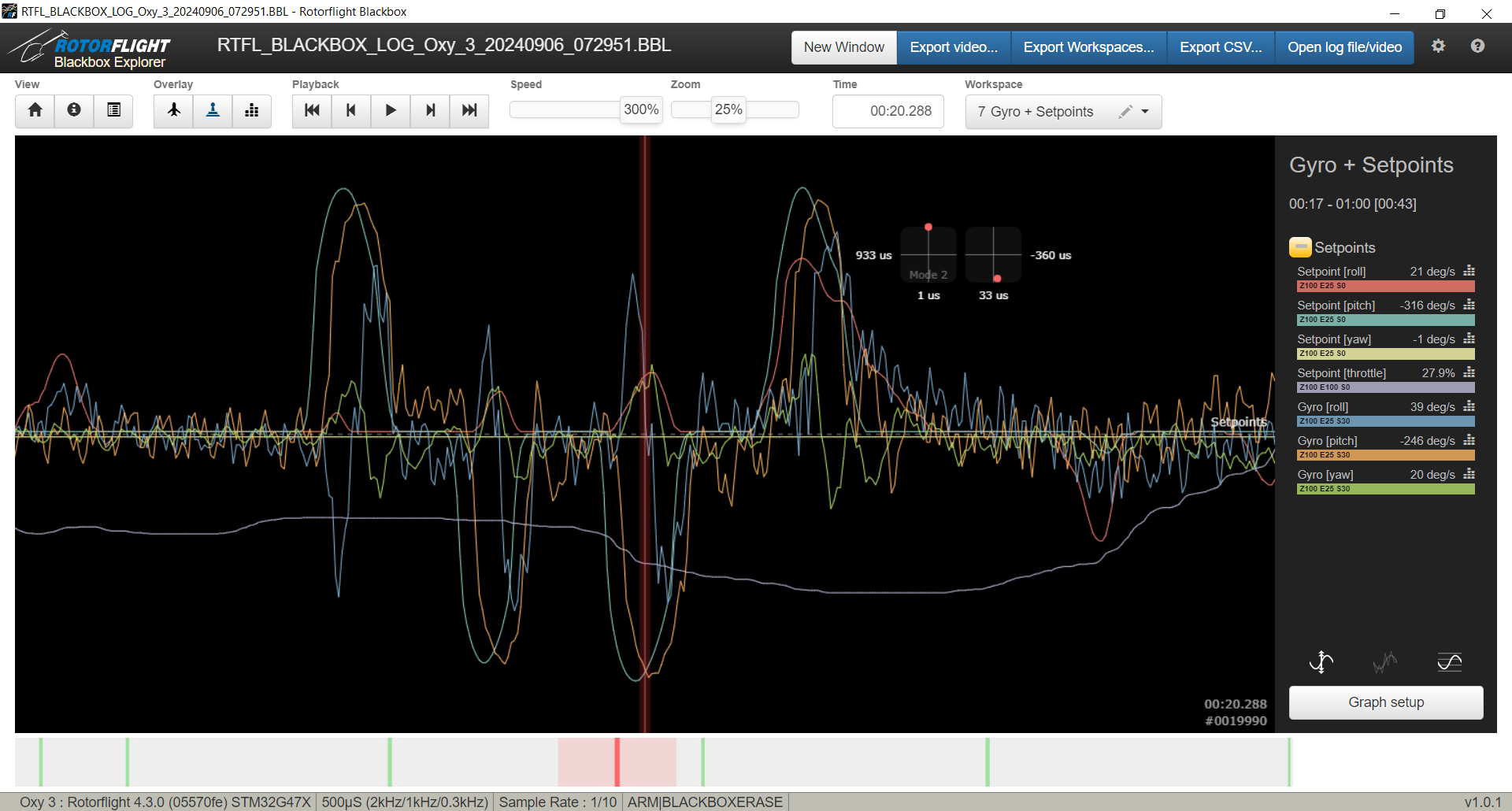Collapse the Setpoints graph group
1512x811 pixels.
click(x=1300, y=247)
